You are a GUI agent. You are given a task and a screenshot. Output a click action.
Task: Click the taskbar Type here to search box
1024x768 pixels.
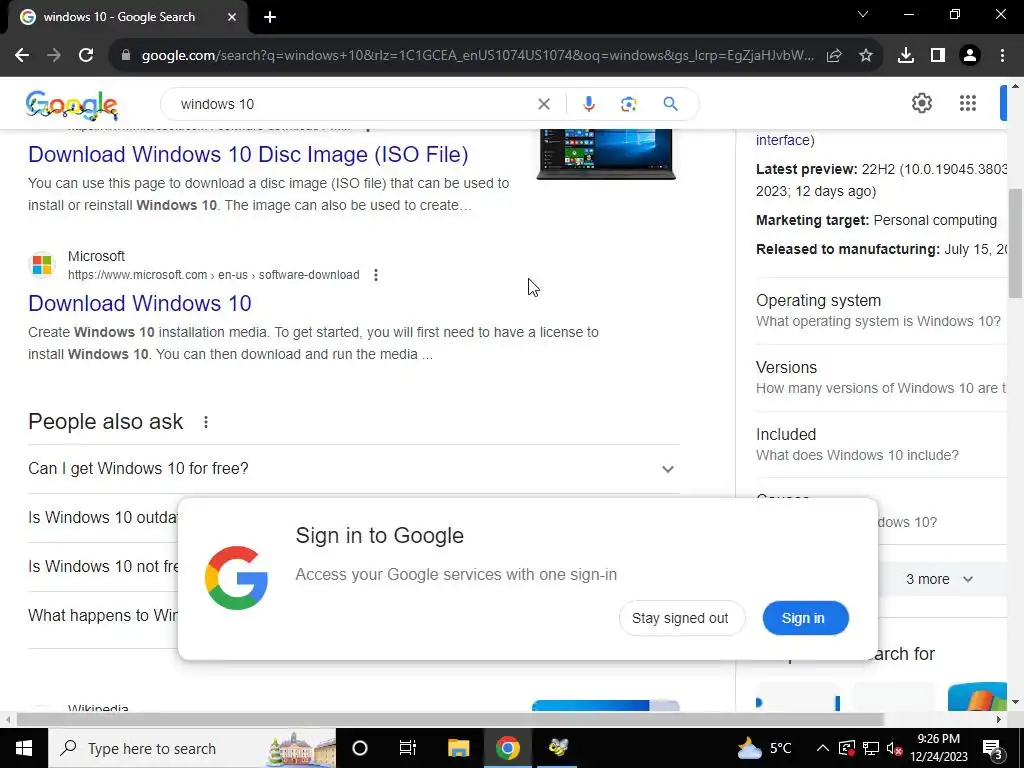192,748
